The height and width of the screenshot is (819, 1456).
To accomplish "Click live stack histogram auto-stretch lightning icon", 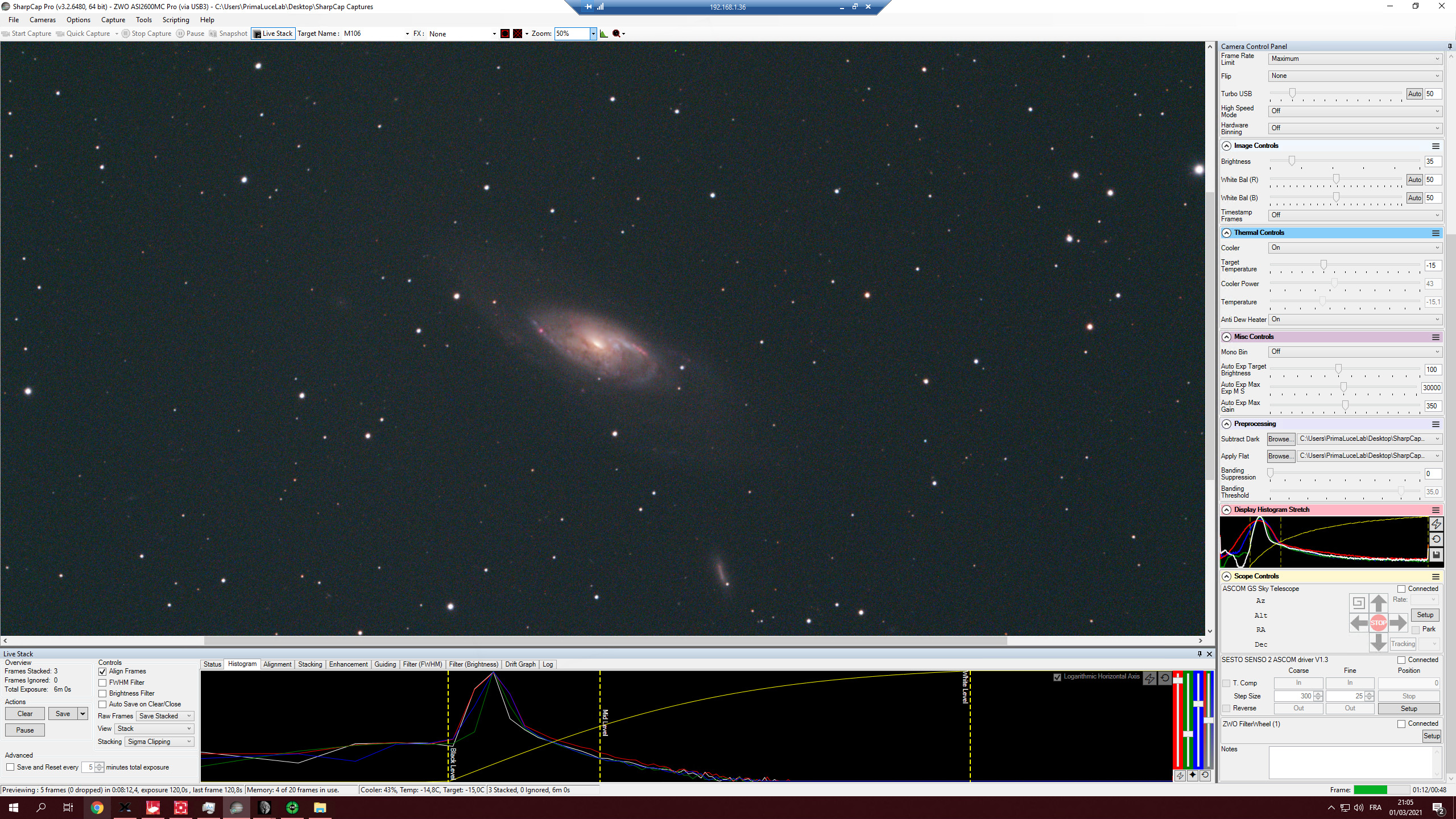I will click(x=1149, y=678).
